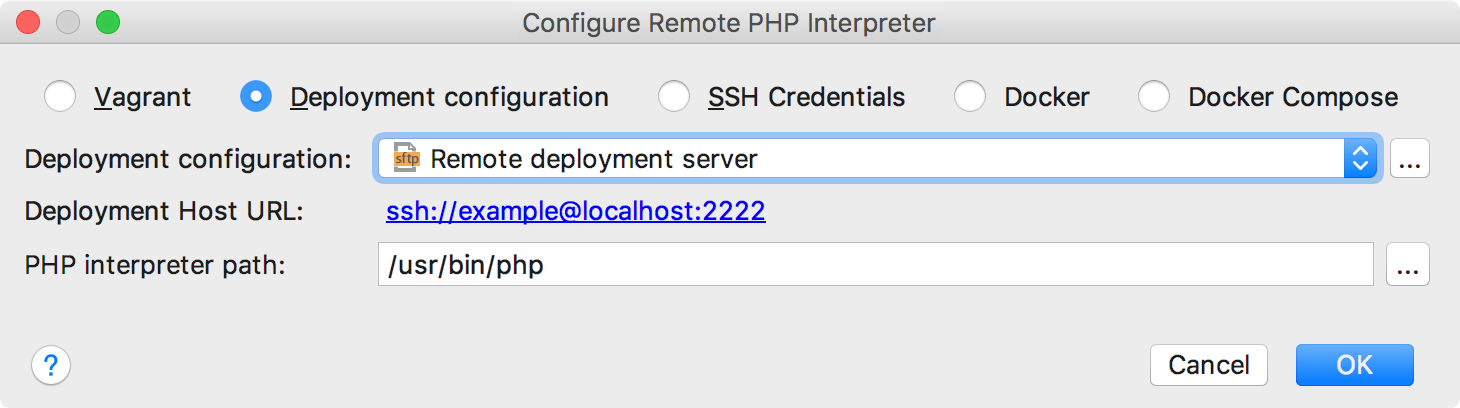Image resolution: width=1460 pixels, height=408 pixels.
Task: Confirm with the OK button
Action: click(x=1355, y=365)
